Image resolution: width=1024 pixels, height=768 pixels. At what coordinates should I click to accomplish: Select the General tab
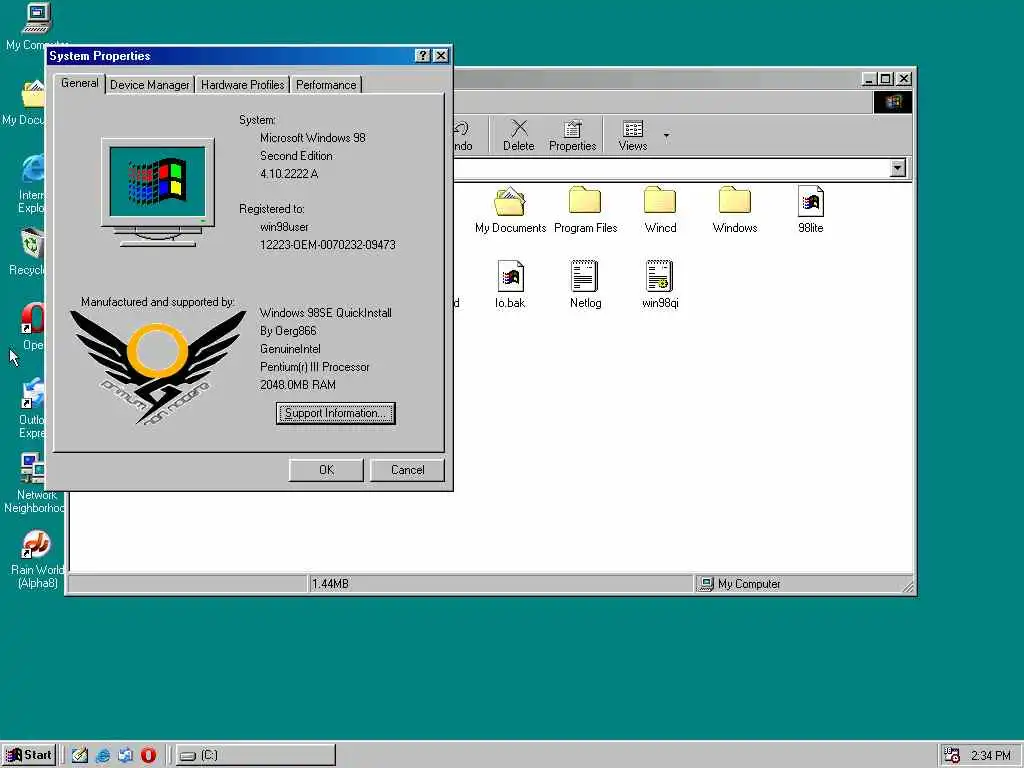pos(80,83)
